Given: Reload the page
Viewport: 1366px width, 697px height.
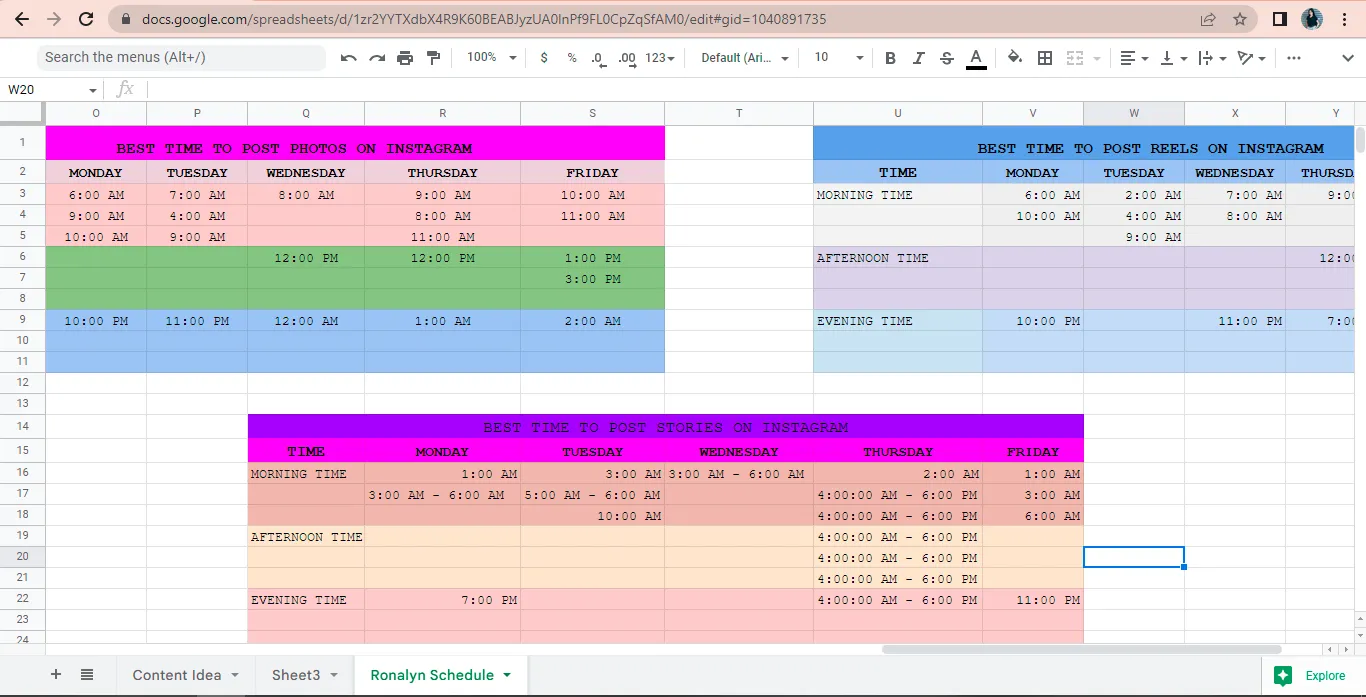Looking at the screenshot, I should (x=86, y=19).
